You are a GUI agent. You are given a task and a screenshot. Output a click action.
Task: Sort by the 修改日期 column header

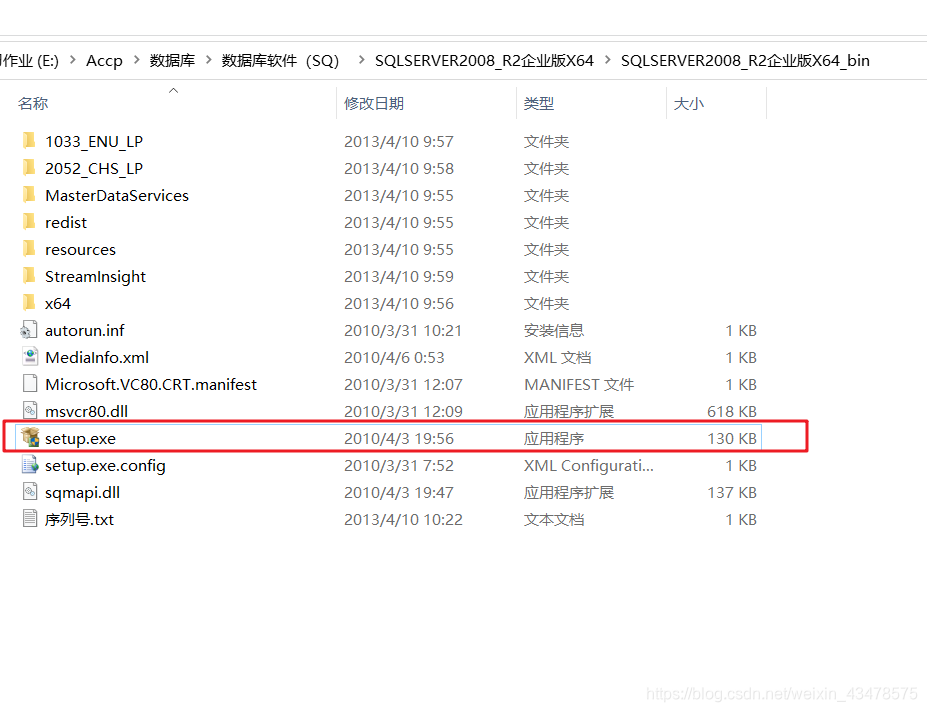click(x=374, y=103)
